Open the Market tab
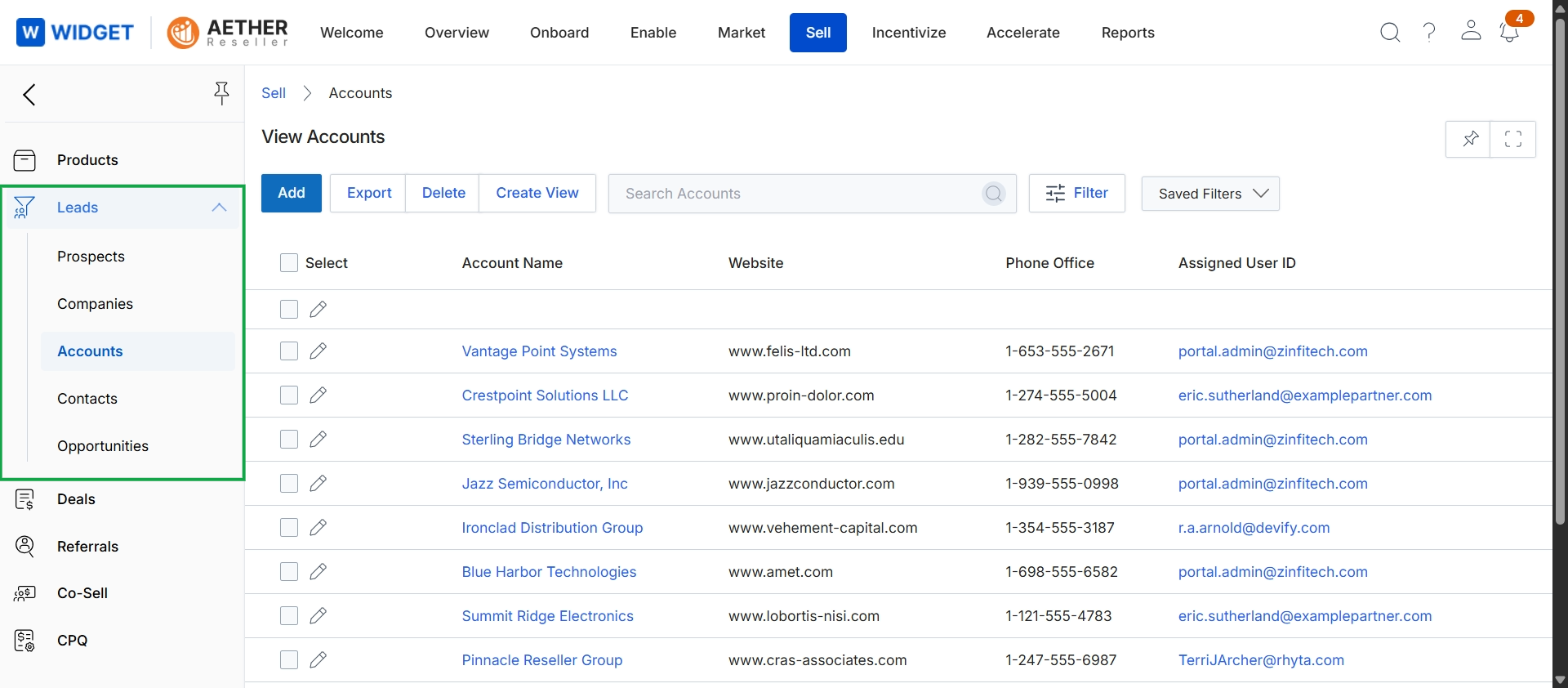Screen dimensions: 1568x688 [x=742, y=33]
